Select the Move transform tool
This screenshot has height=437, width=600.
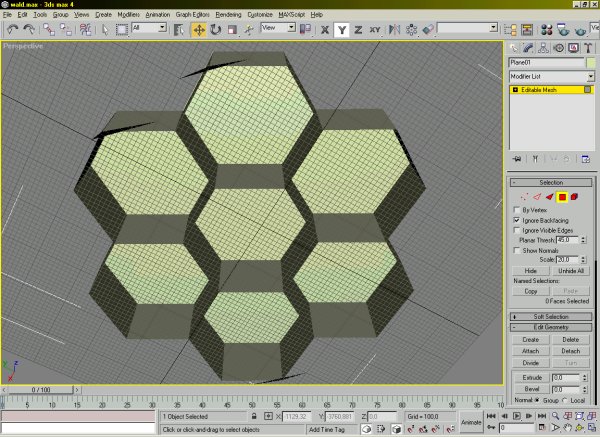click(x=198, y=29)
